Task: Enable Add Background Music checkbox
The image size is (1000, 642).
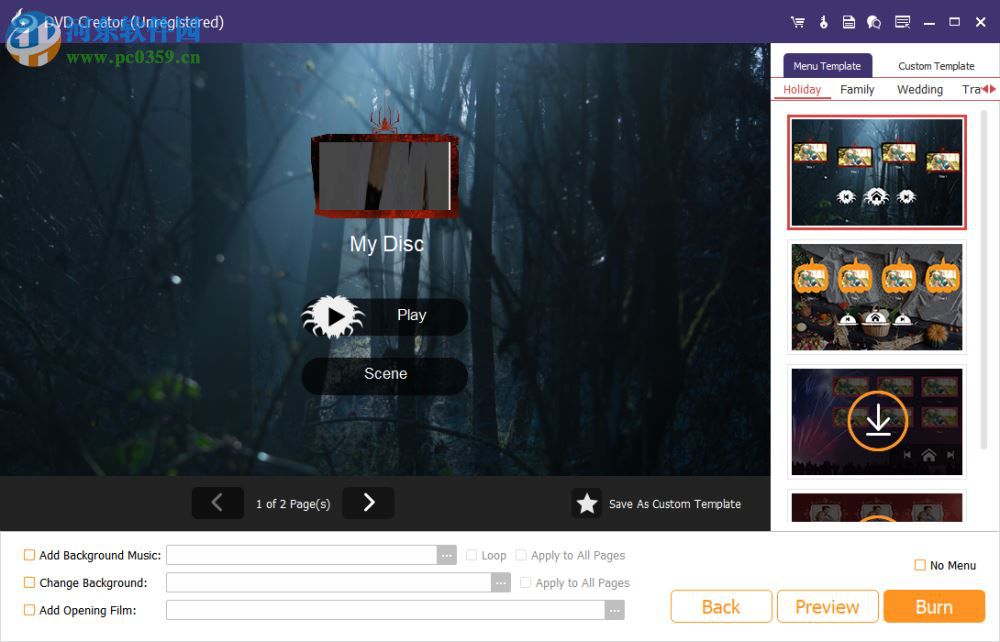Action: click(x=29, y=555)
